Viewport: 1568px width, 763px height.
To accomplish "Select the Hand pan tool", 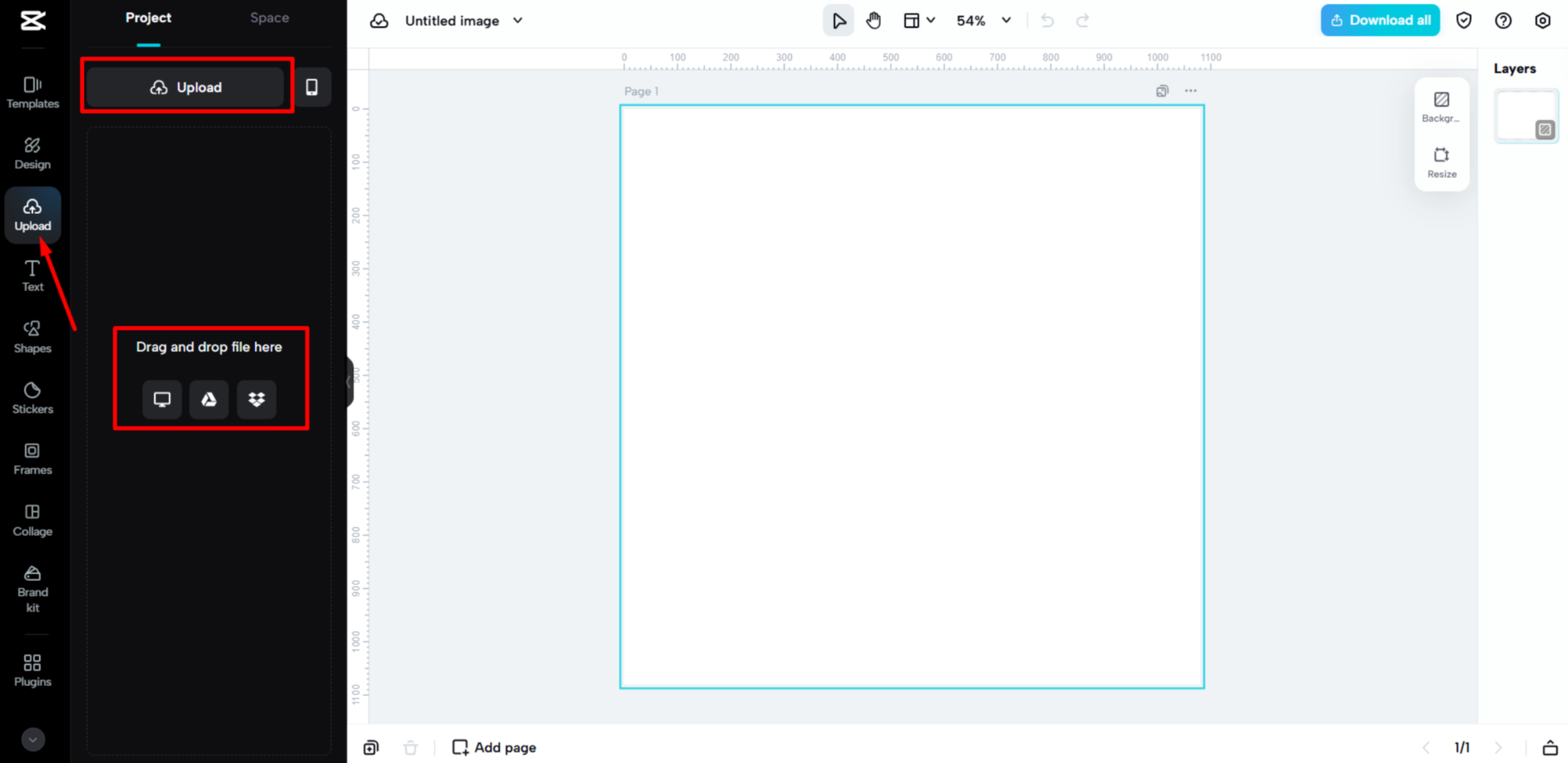I will [873, 20].
